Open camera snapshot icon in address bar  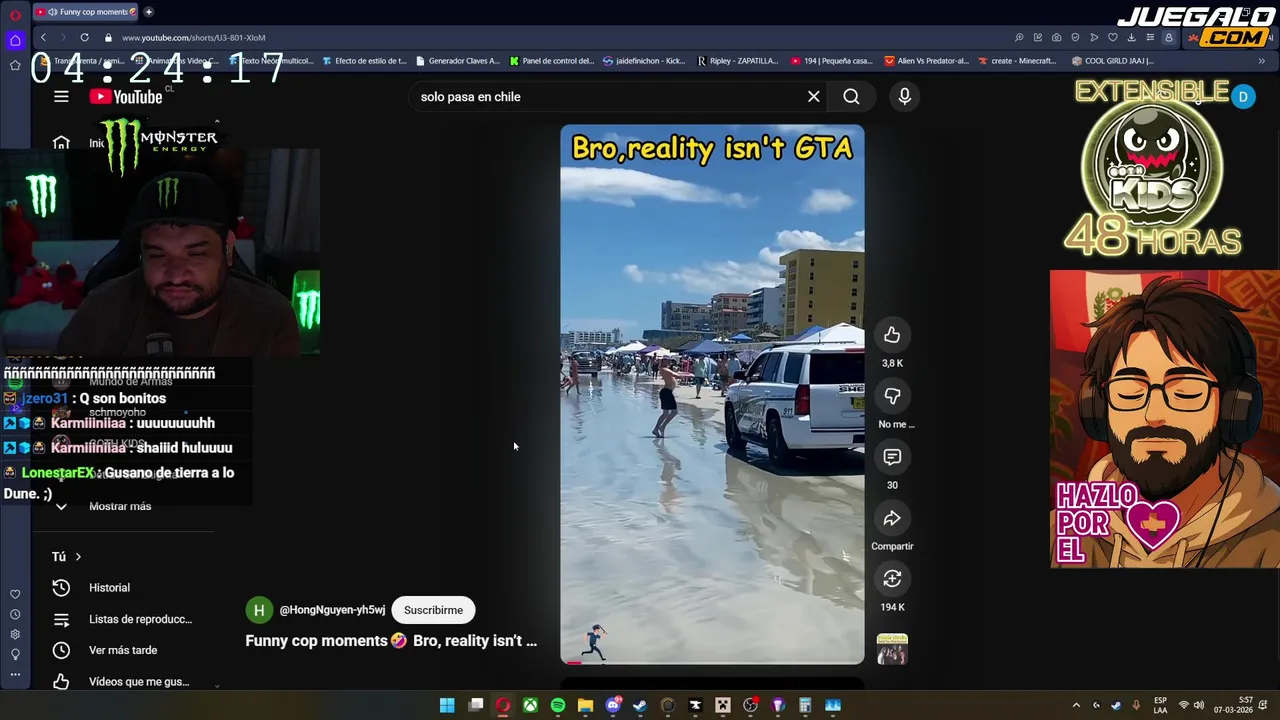(x=1056, y=37)
